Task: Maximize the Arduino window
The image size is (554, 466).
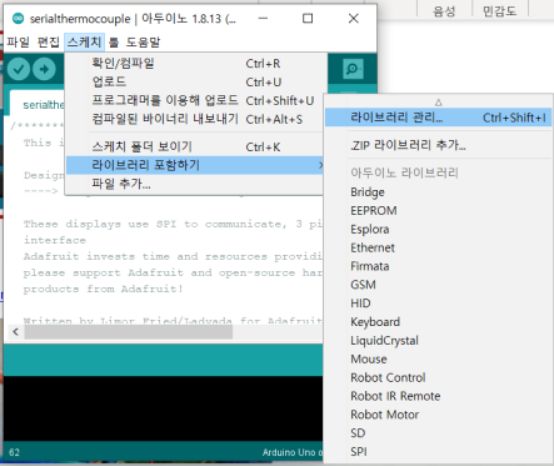Action: pyautogui.click(x=308, y=18)
